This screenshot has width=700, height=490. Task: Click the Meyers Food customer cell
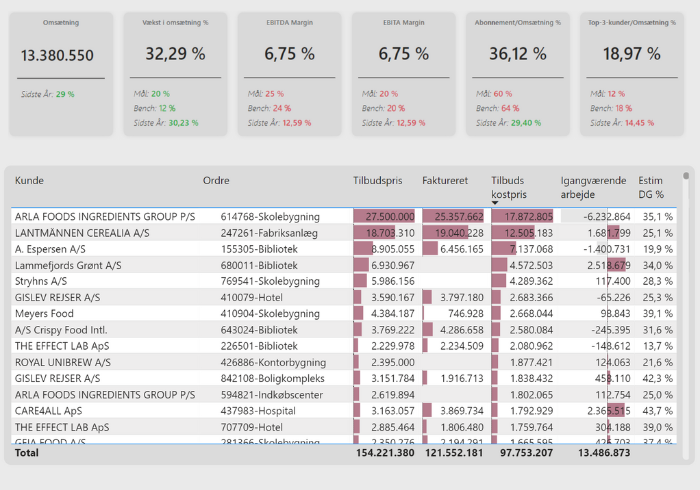(x=46, y=314)
